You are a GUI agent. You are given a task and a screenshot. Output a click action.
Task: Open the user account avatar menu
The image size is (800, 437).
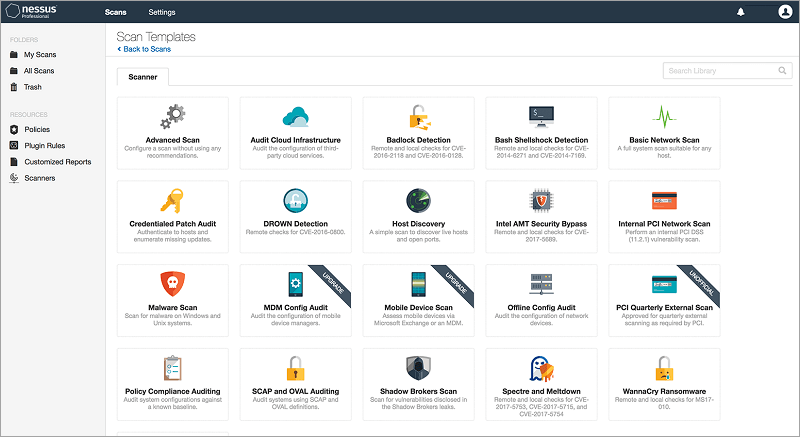click(x=785, y=11)
